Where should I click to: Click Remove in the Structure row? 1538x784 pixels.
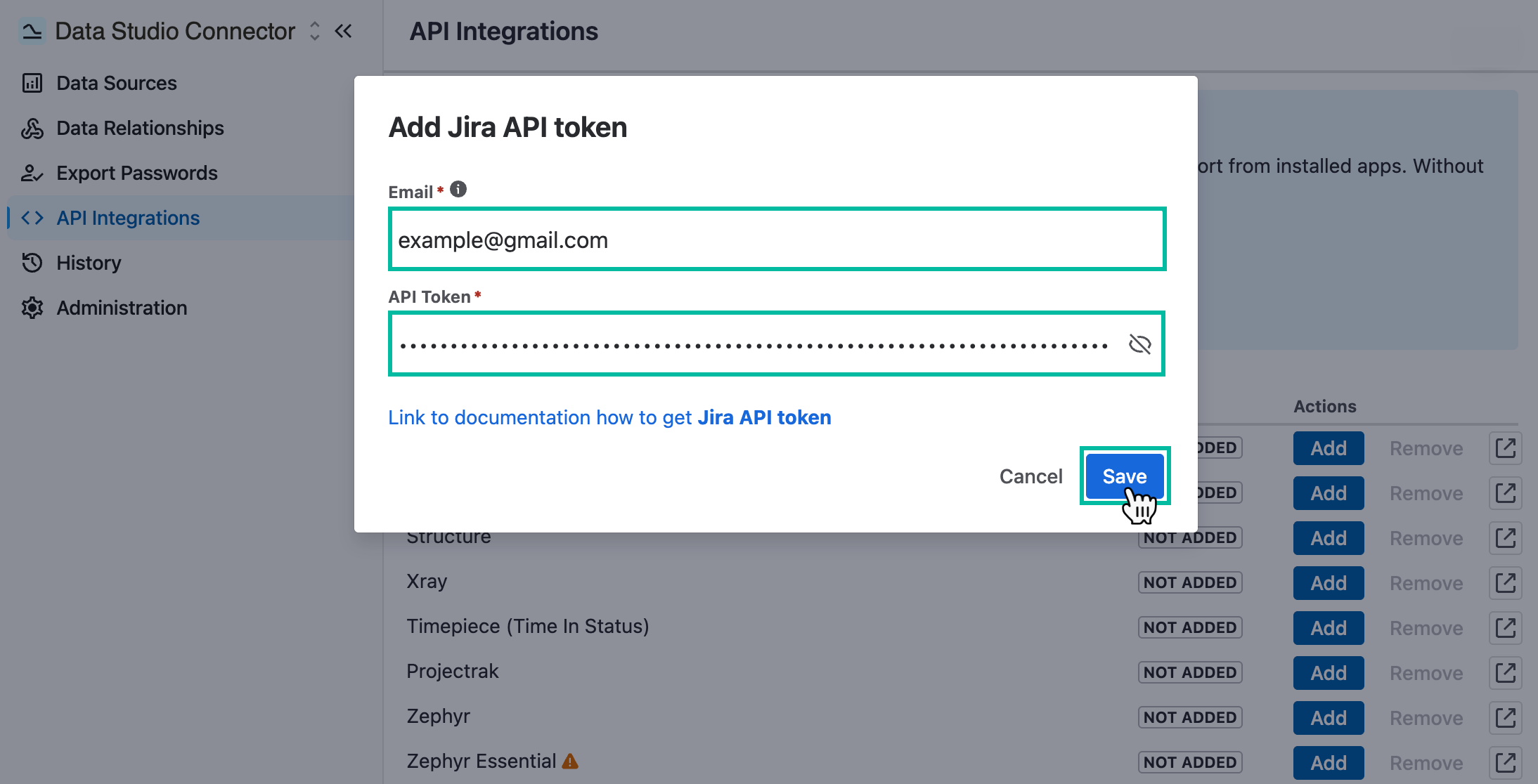click(x=1426, y=538)
